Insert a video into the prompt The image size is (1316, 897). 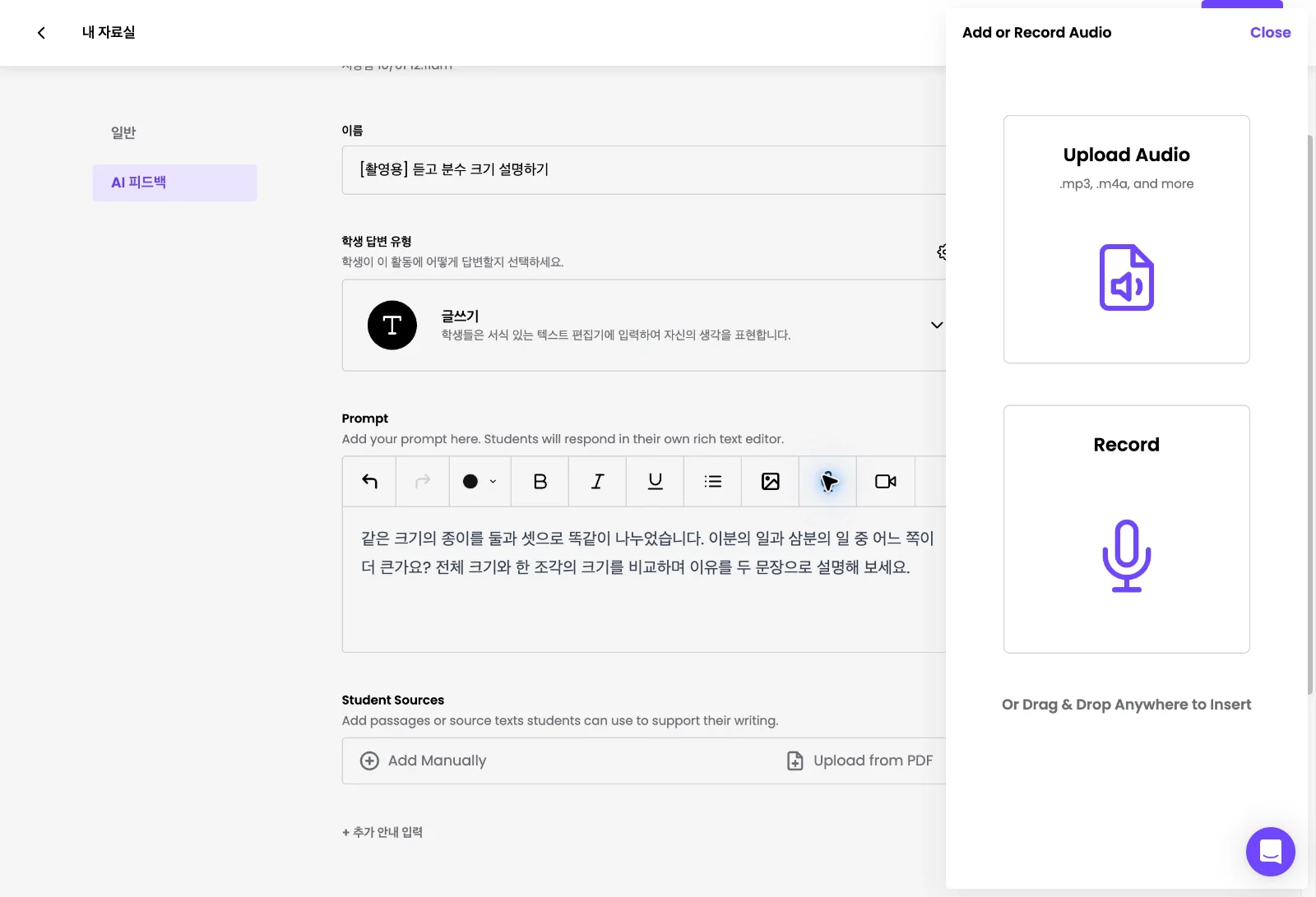click(886, 481)
